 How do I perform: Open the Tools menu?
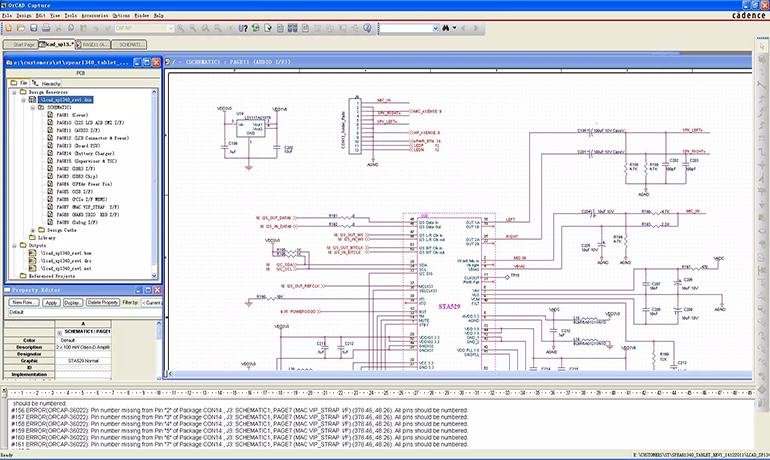(x=71, y=15)
